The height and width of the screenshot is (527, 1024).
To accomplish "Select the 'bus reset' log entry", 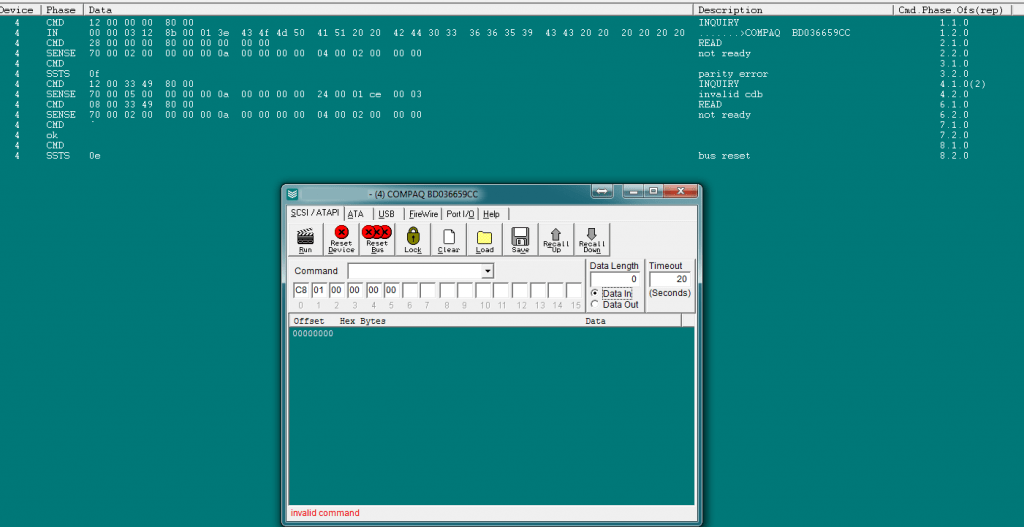I will pos(724,156).
